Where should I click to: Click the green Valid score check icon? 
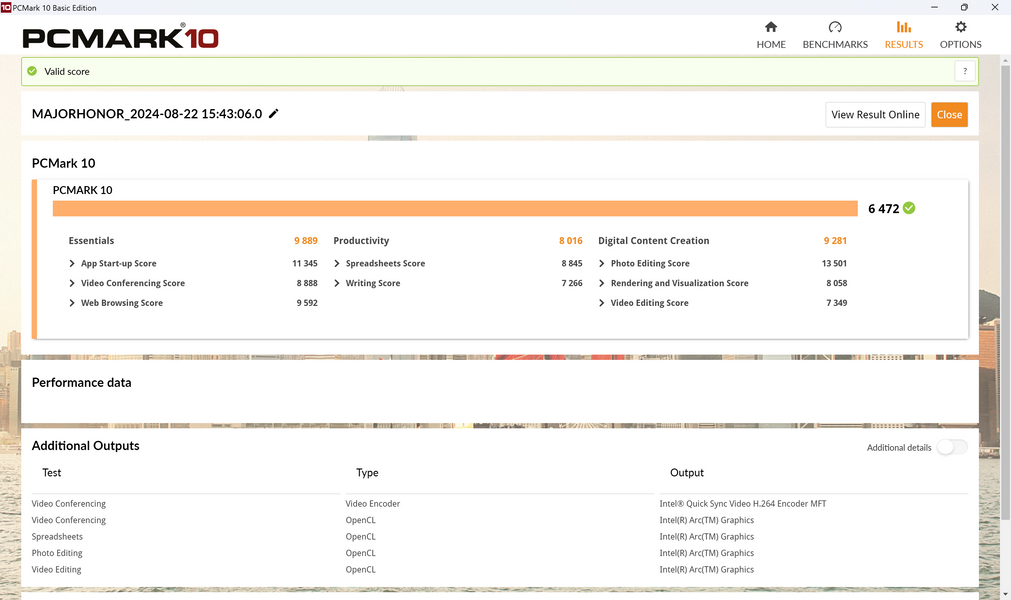[32, 71]
